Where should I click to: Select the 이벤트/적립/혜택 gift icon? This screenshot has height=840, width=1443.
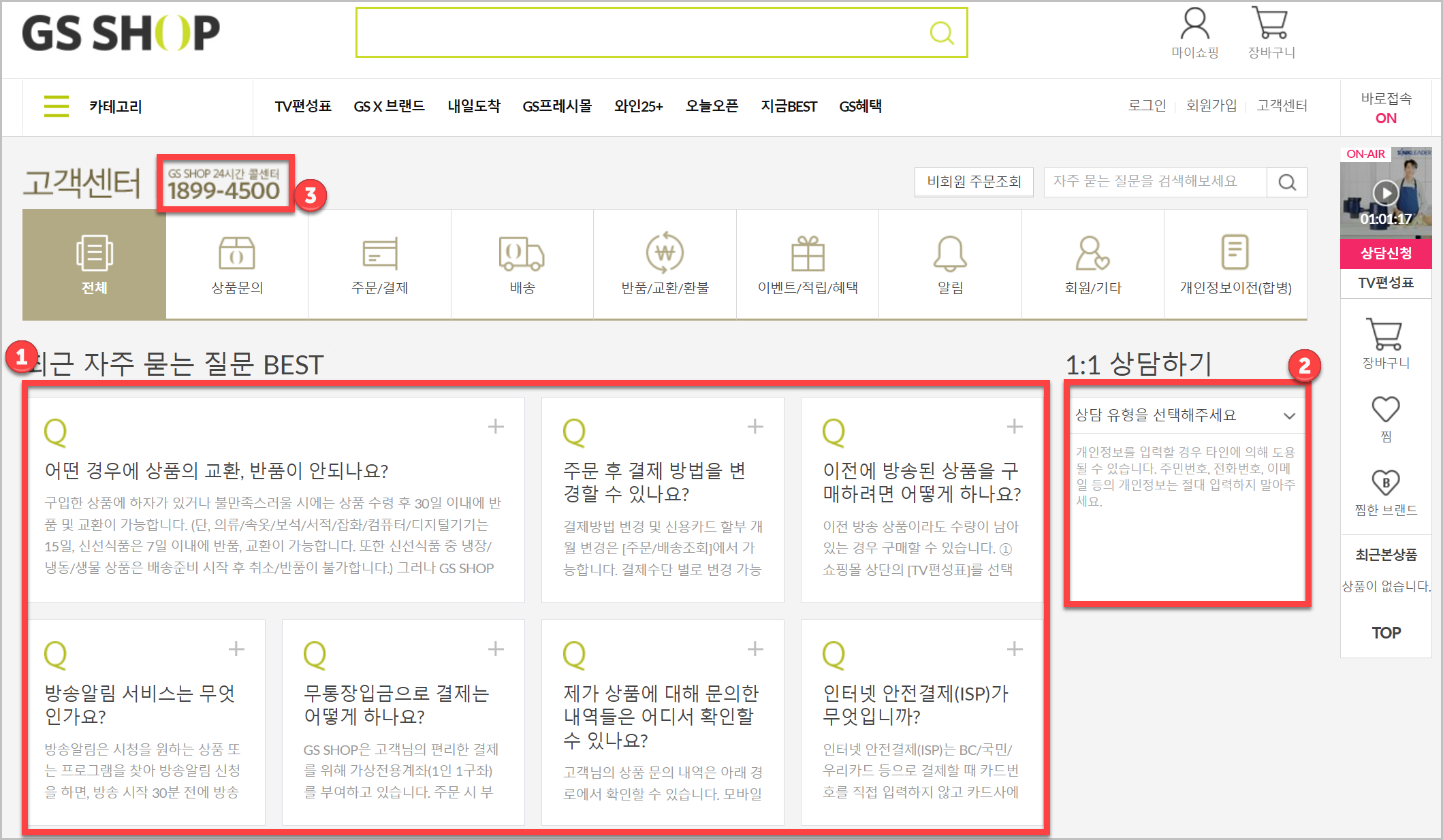point(808,254)
